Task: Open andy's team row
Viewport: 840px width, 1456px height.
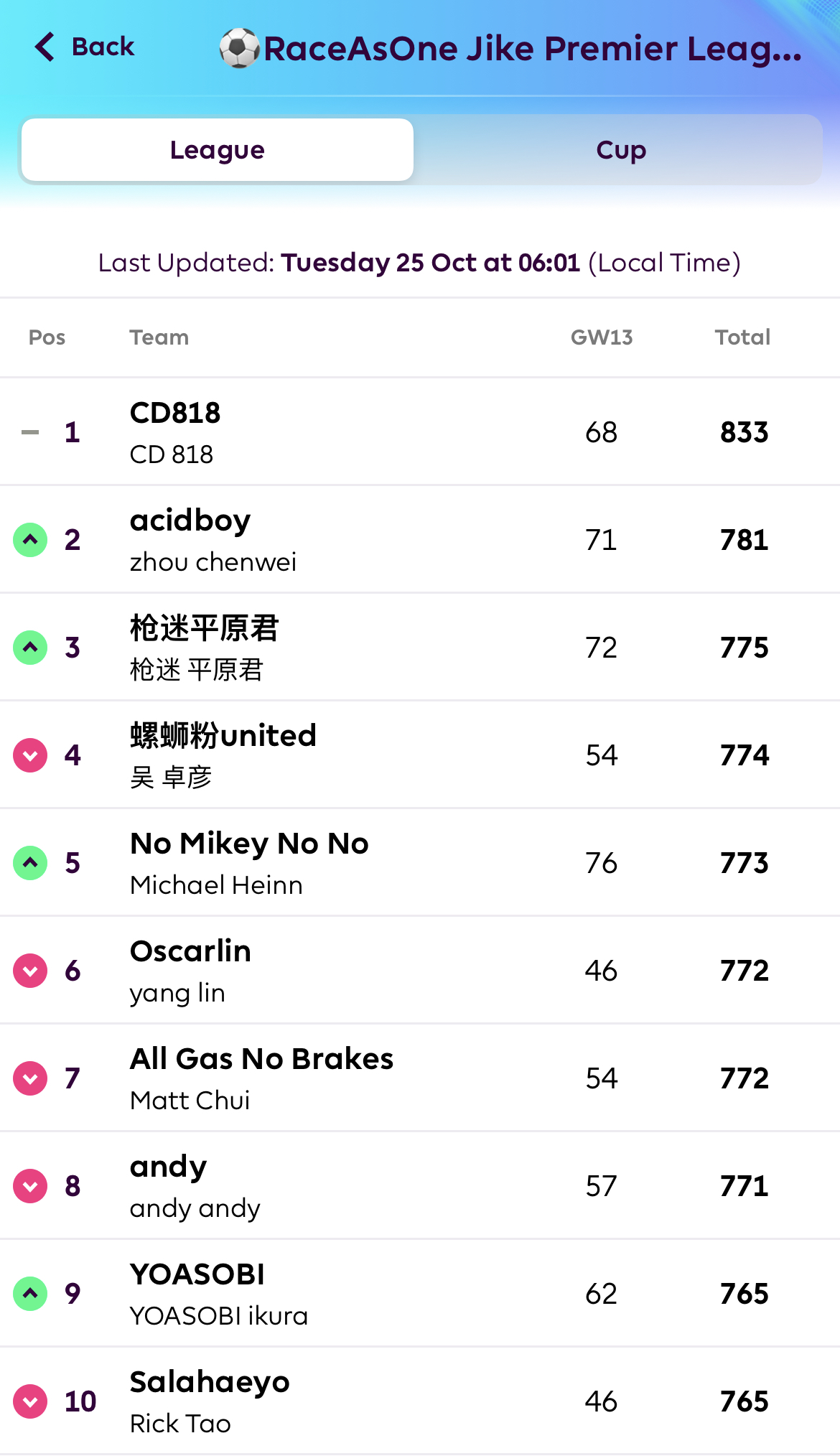Action: (168, 1167)
